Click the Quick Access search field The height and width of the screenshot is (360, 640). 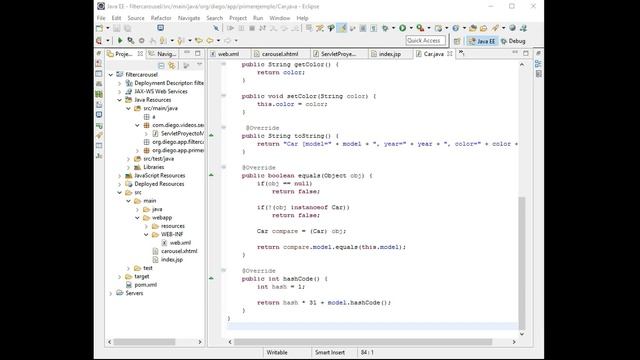click(426, 40)
